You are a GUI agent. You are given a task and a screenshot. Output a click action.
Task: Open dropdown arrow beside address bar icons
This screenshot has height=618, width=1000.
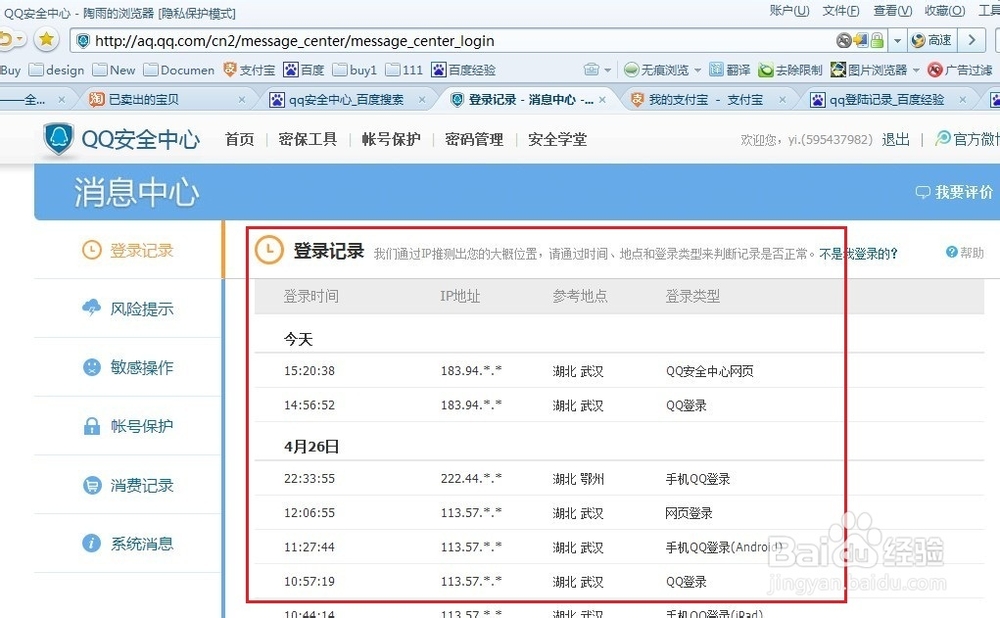[897, 40]
